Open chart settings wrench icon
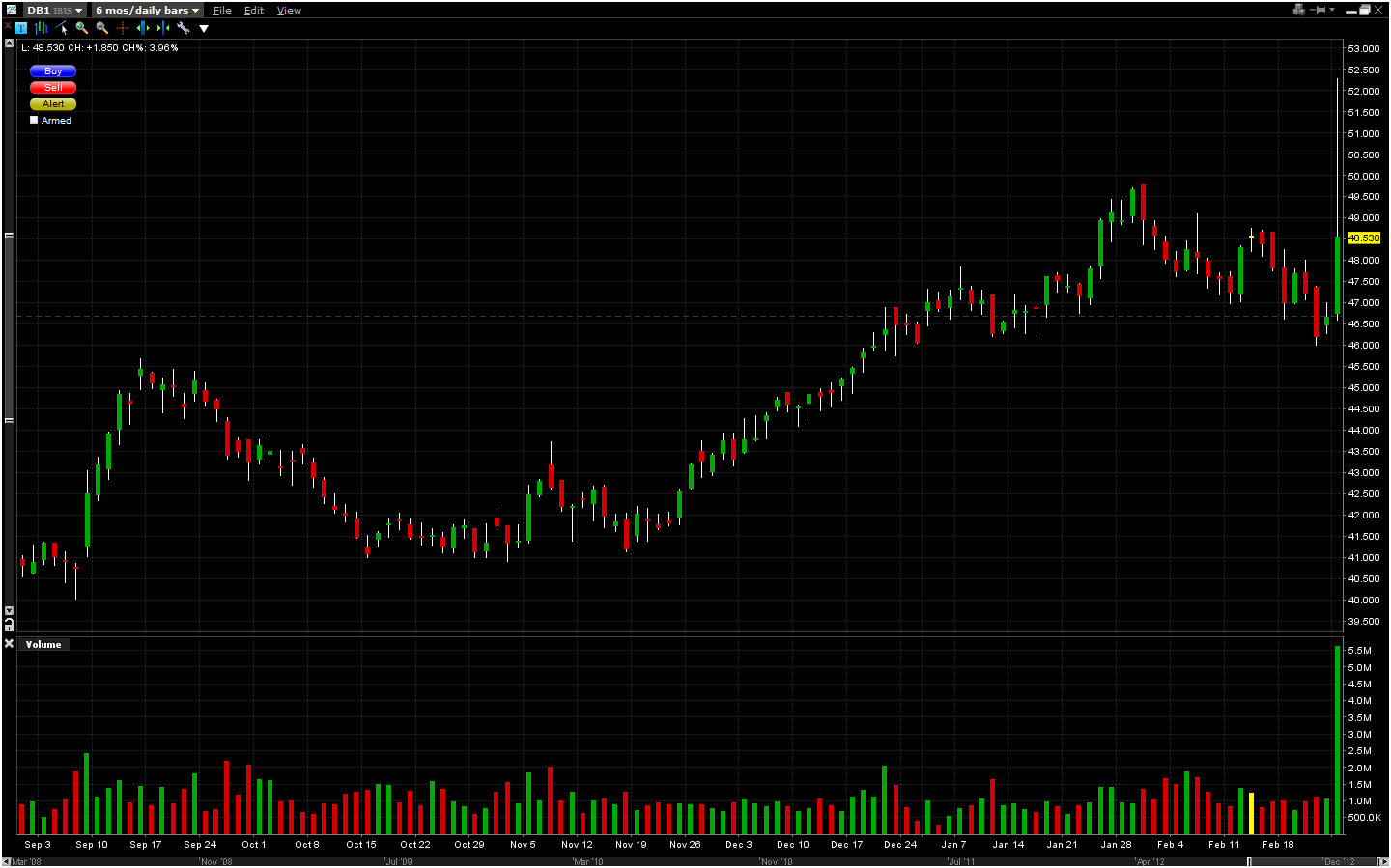 pos(184,28)
